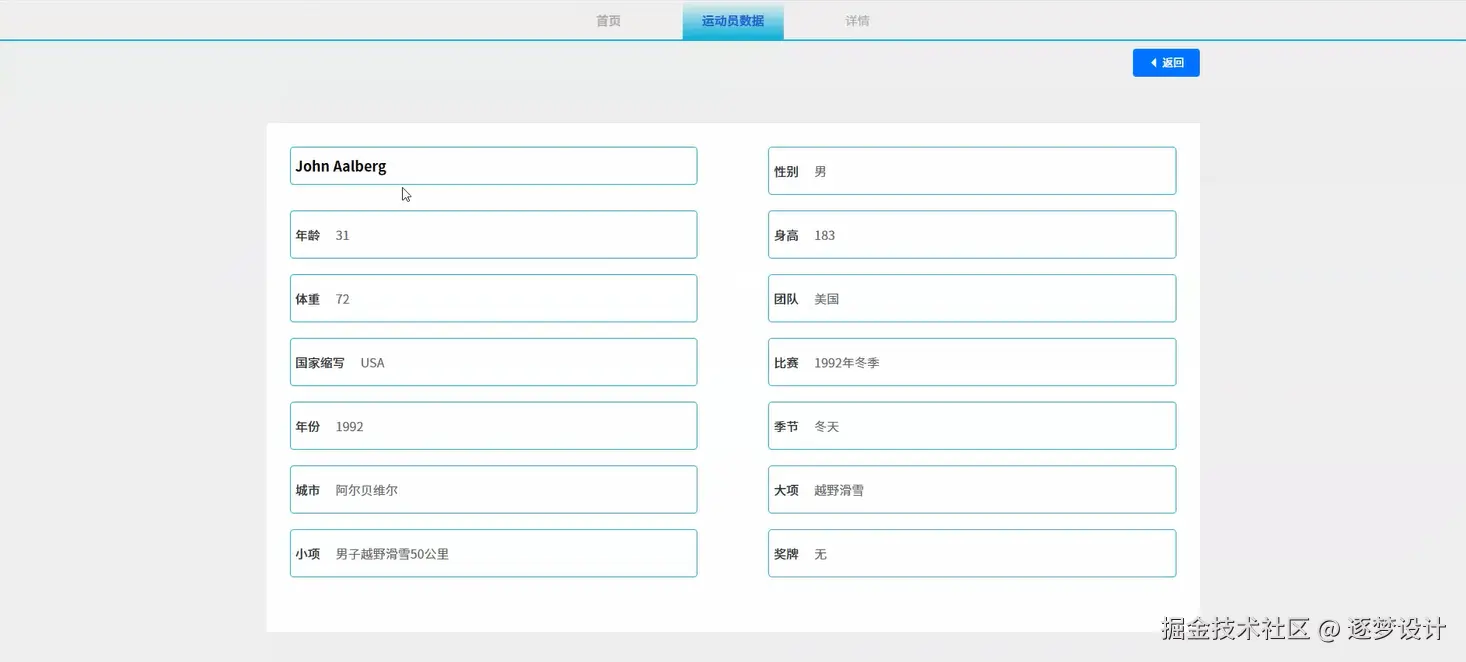Click the 返回 back button
This screenshot has height=662, width=1466.
(1166, 63)
